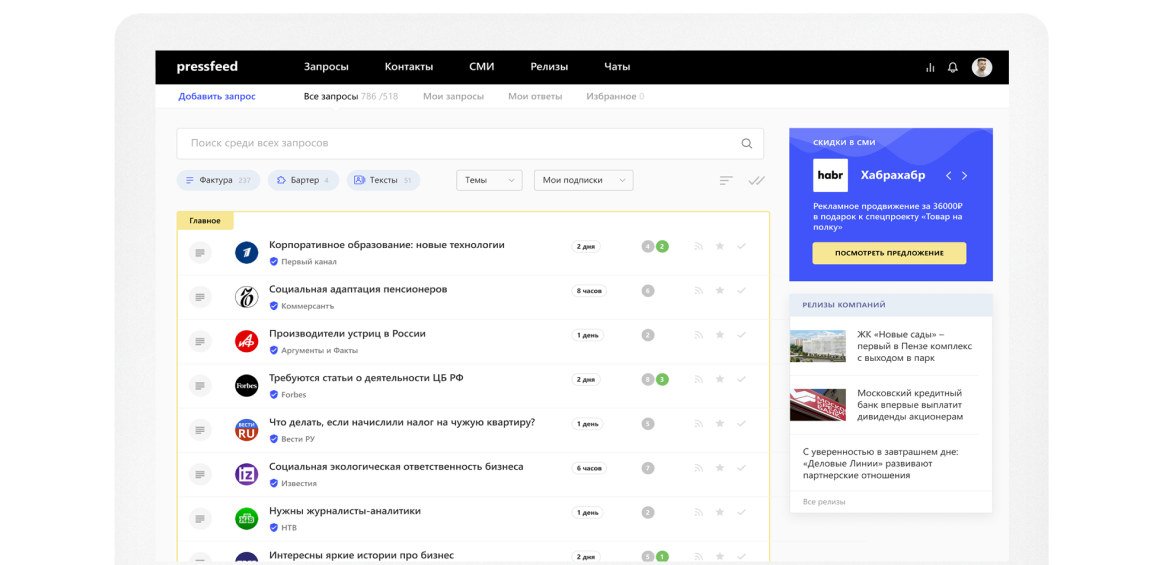
Task: Show previous offer in Скидки в СМИ
Action: pyautogui.click(x=949, y=176)
